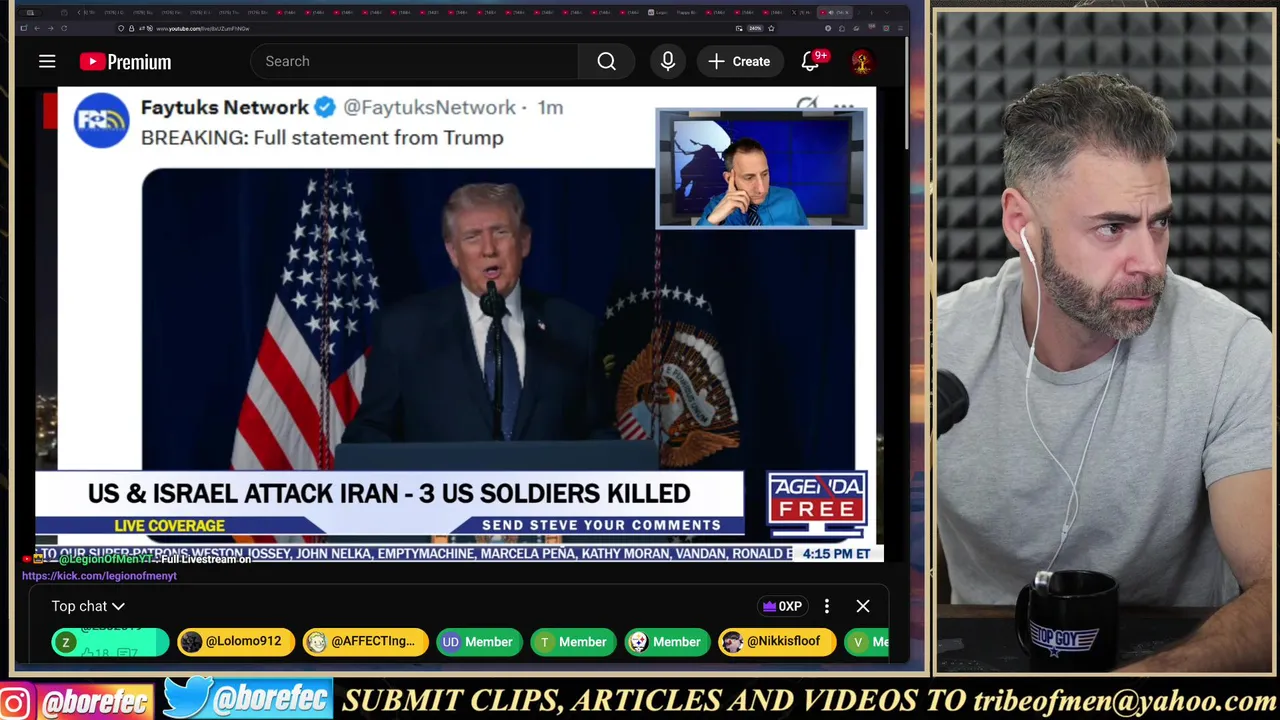Open the V member chip
Image resolution: width=1280 pixels, height=720 pixels.
[x=867, y=642]
